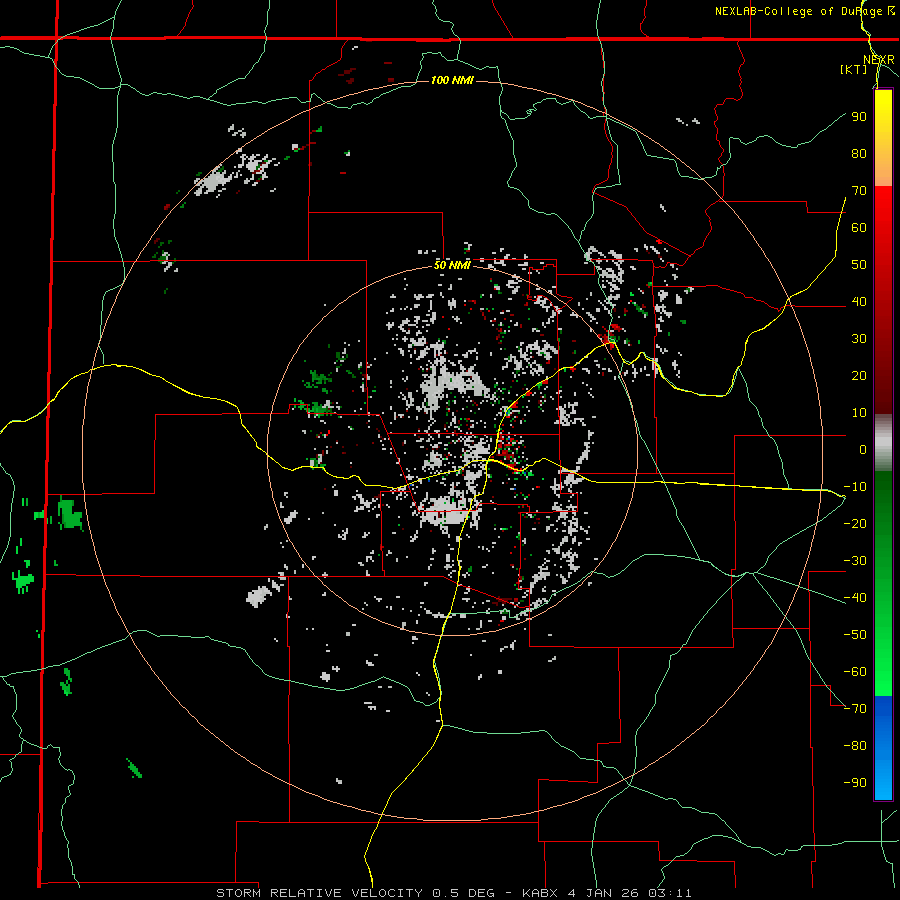Pick the blue bottom segment of the color bar

pos(883,748)
